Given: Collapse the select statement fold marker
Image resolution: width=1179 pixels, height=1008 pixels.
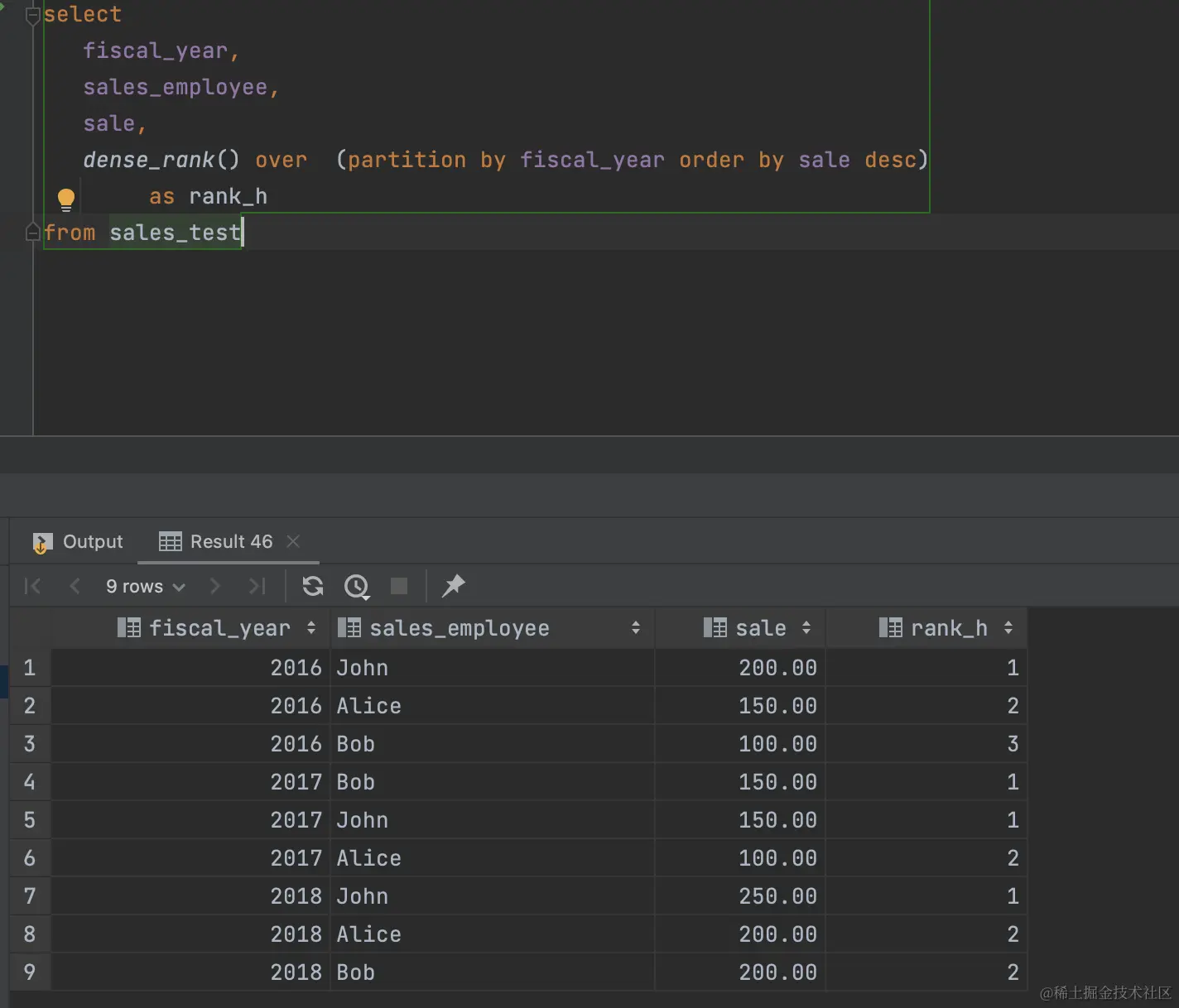Looking at the screenshot, I should point(33,16).
